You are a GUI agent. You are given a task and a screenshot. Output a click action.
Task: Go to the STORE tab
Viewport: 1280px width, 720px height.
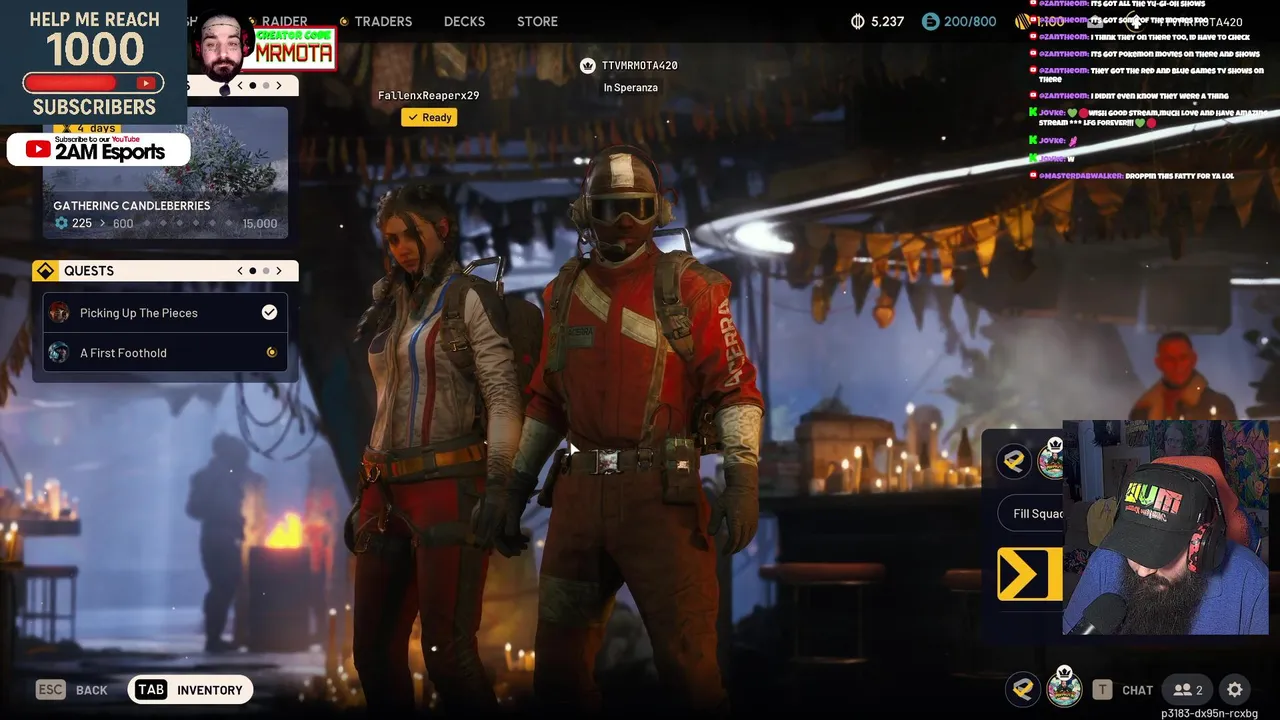tap(537, 21)
